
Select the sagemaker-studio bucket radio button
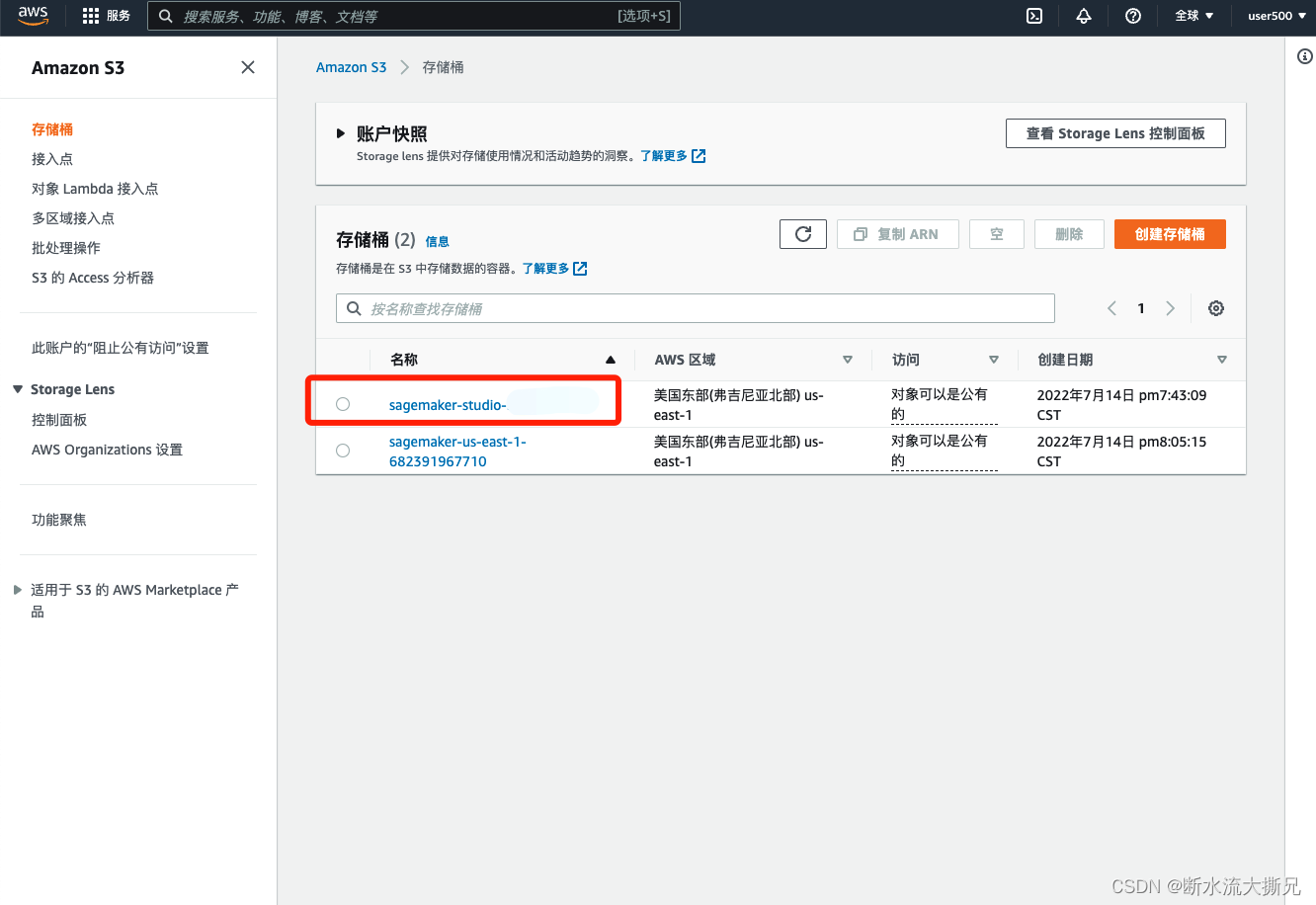click(x=343, y=404)
